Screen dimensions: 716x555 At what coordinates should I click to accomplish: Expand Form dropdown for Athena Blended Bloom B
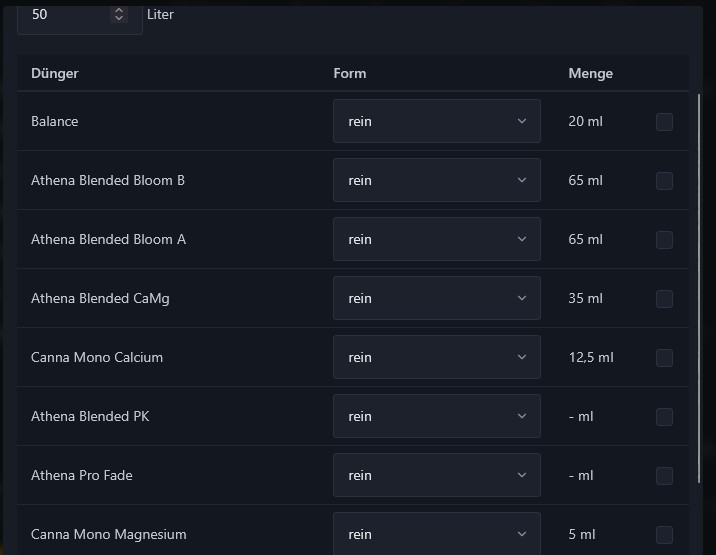point(436,180)
